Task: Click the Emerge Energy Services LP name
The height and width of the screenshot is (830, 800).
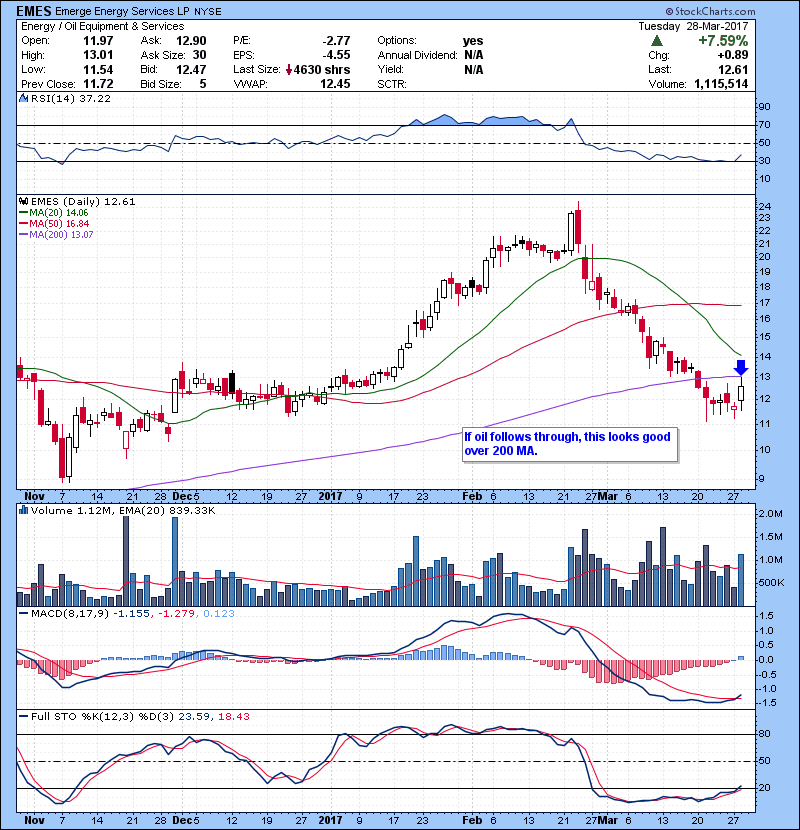Action: 122,11
